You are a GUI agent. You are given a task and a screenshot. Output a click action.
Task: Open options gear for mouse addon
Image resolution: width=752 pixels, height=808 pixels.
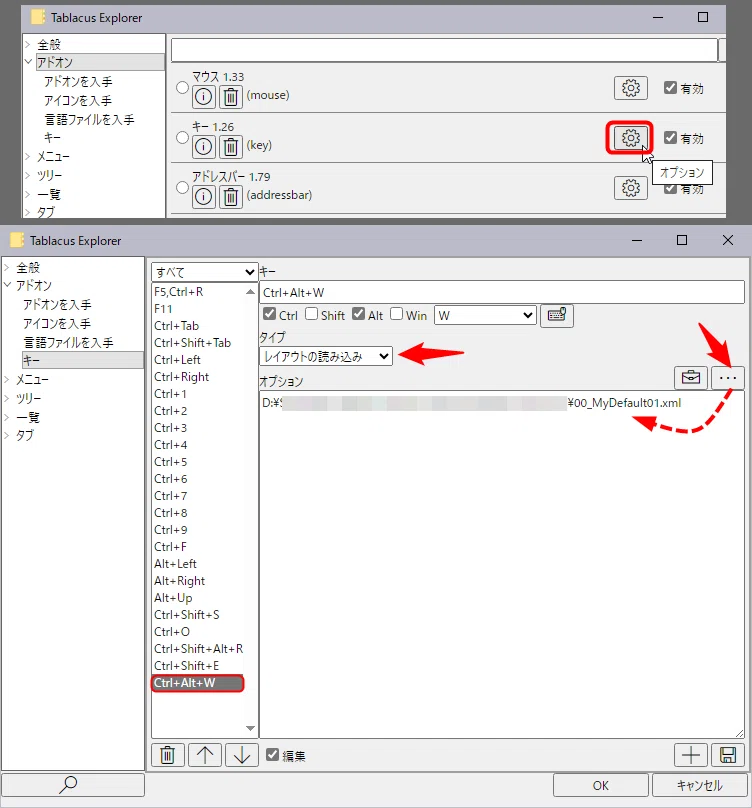click(630, 88)
